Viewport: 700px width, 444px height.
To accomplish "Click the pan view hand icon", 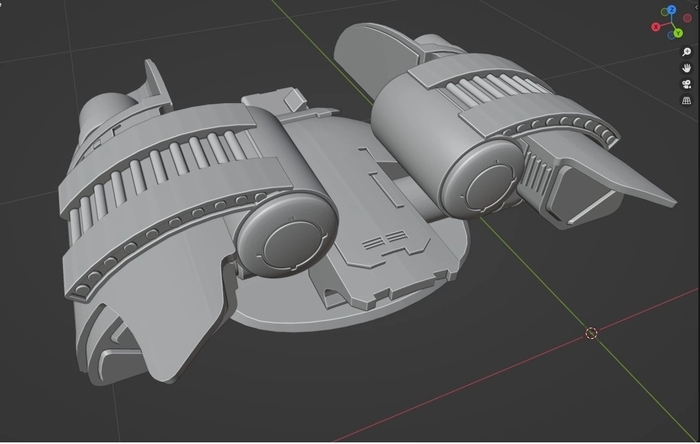I will [688, 67].
